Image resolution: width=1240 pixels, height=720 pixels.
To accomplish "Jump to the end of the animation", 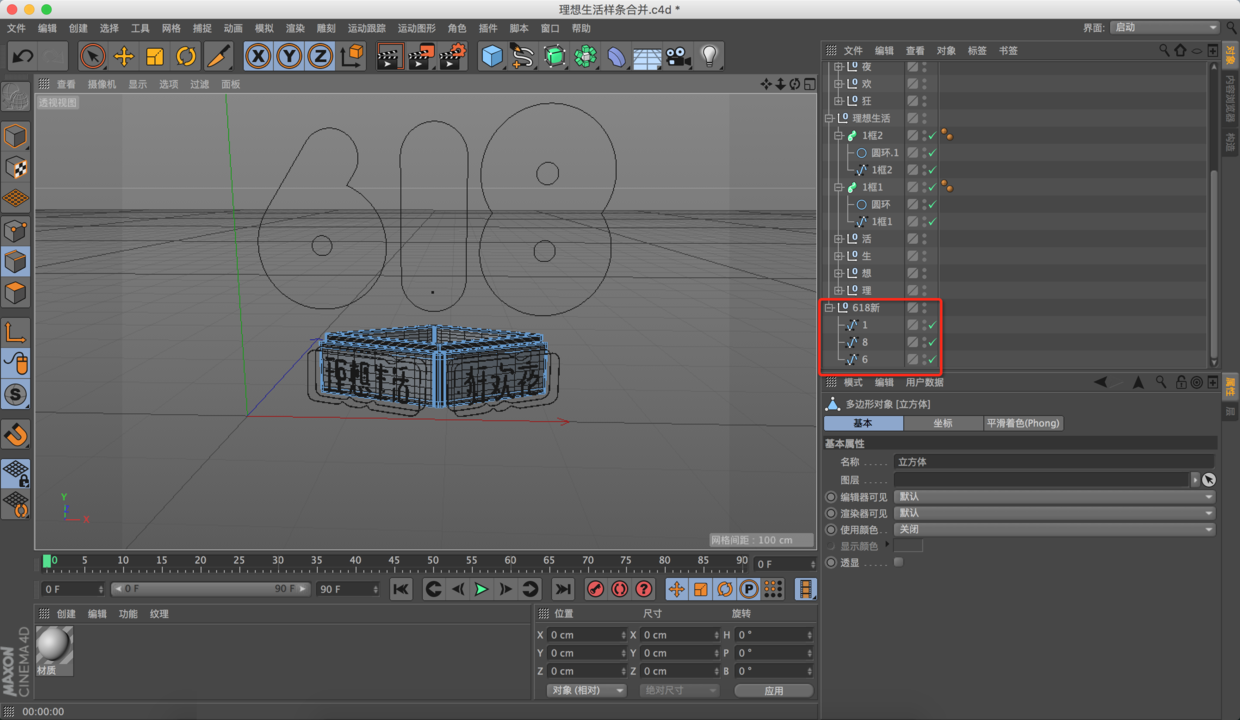I will tap(563, 589).
